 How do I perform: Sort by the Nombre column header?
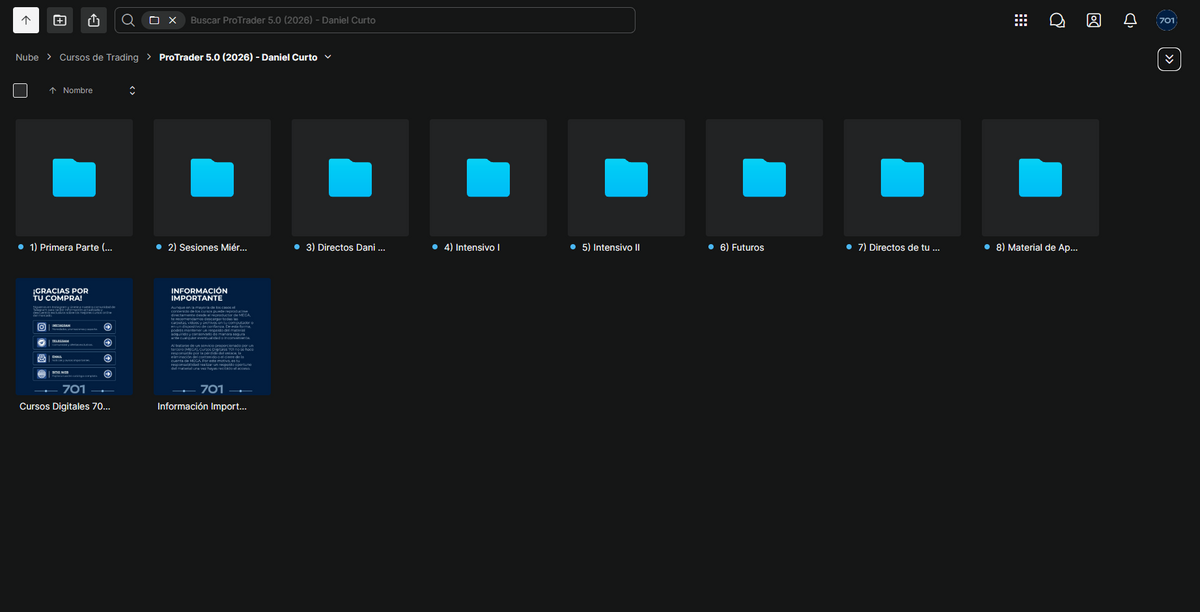[x=78, y=90]
